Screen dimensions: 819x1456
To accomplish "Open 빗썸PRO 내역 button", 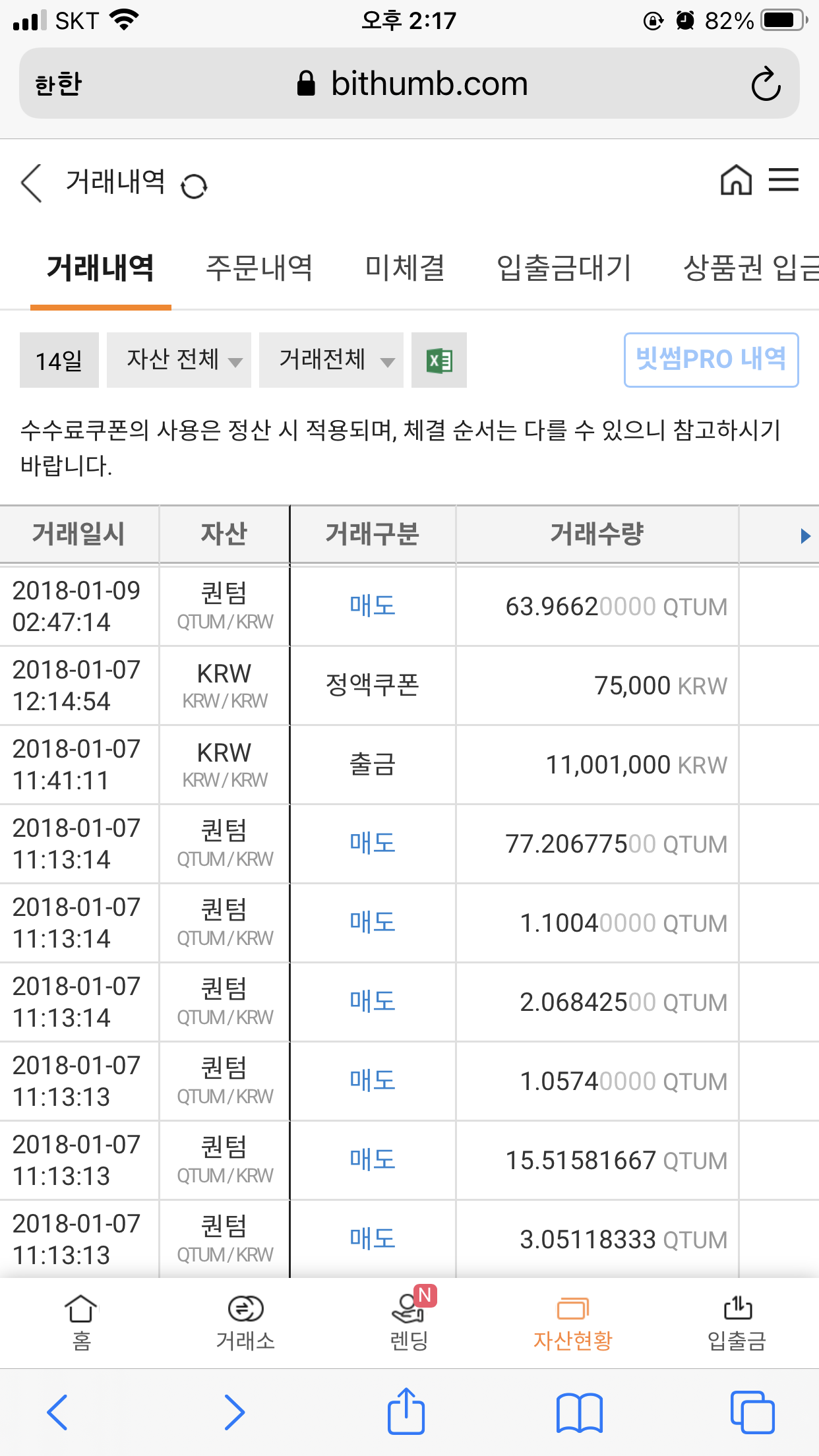I will coord(712,360).
